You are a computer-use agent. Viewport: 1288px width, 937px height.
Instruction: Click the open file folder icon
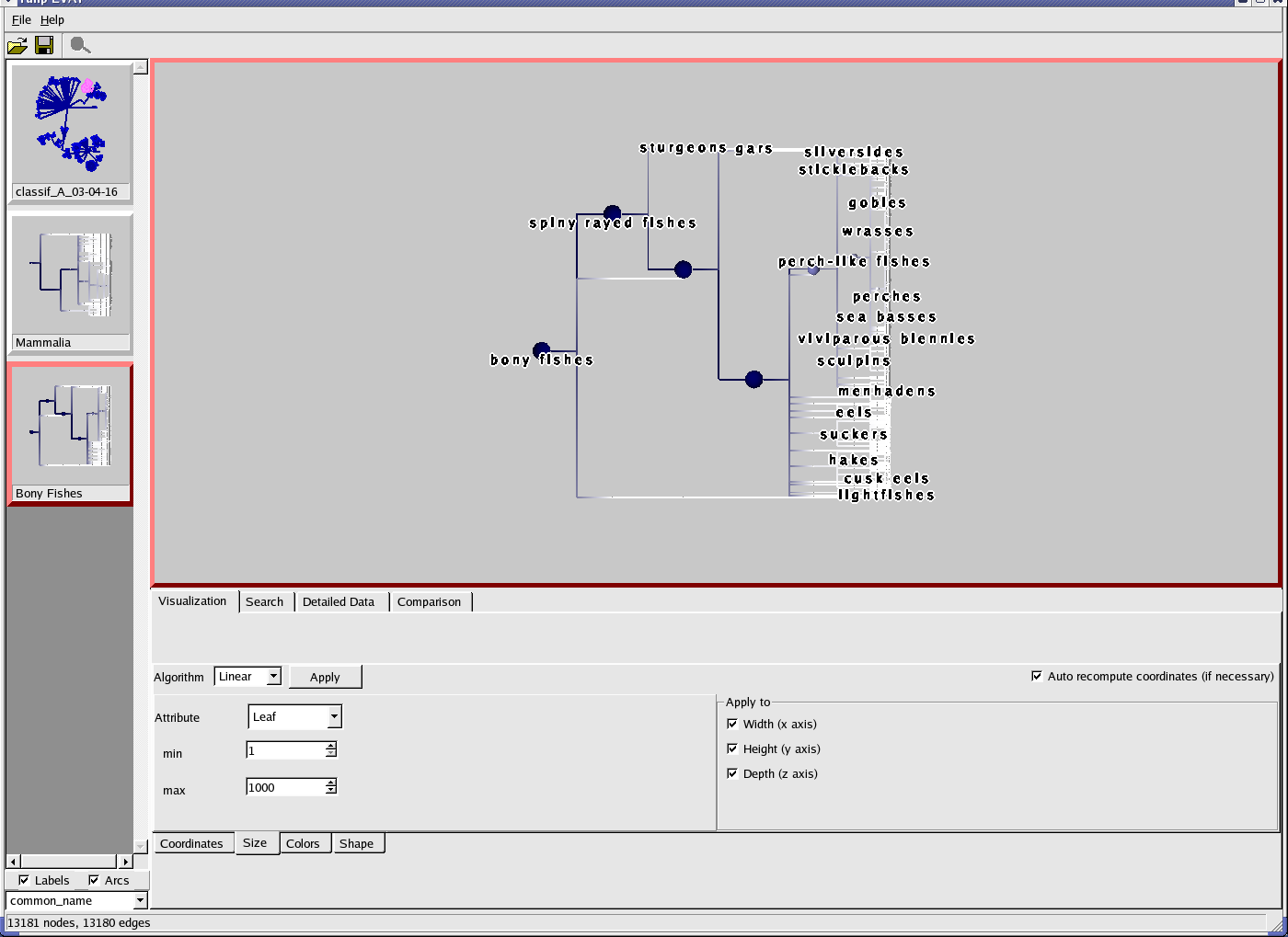pos(17,45)
